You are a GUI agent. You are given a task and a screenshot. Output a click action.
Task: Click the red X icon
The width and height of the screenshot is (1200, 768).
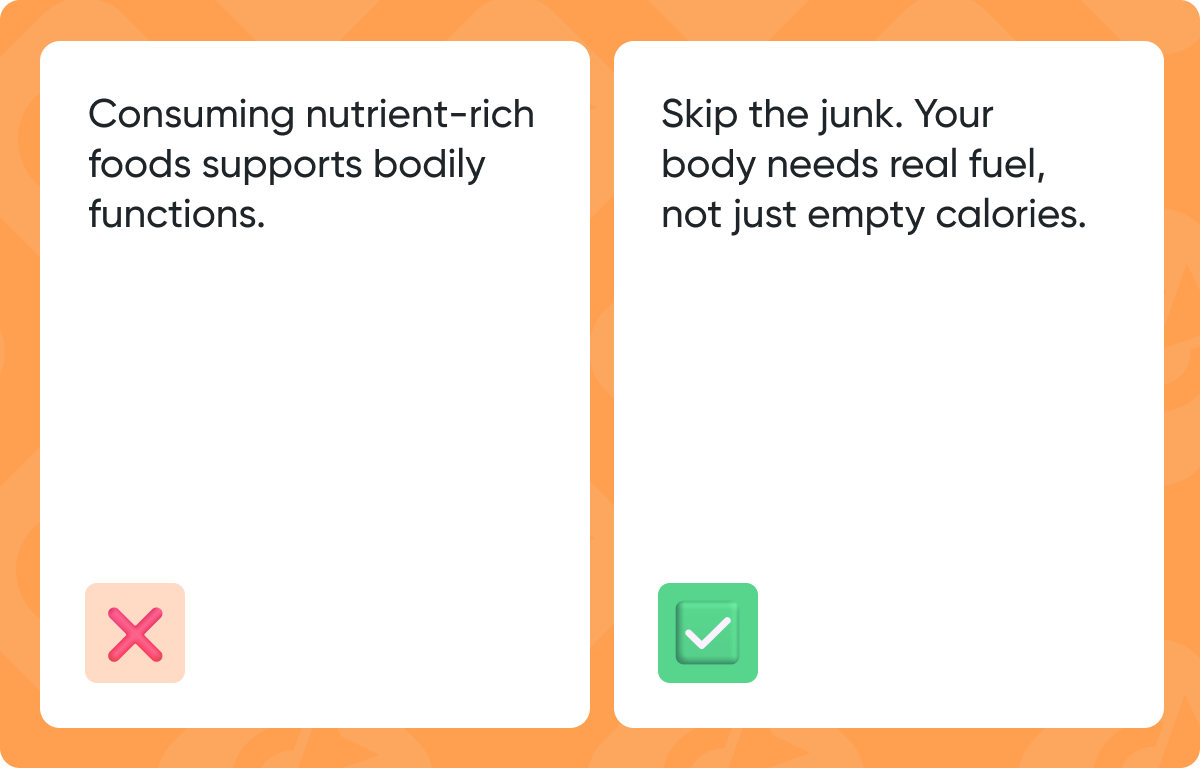135,633
